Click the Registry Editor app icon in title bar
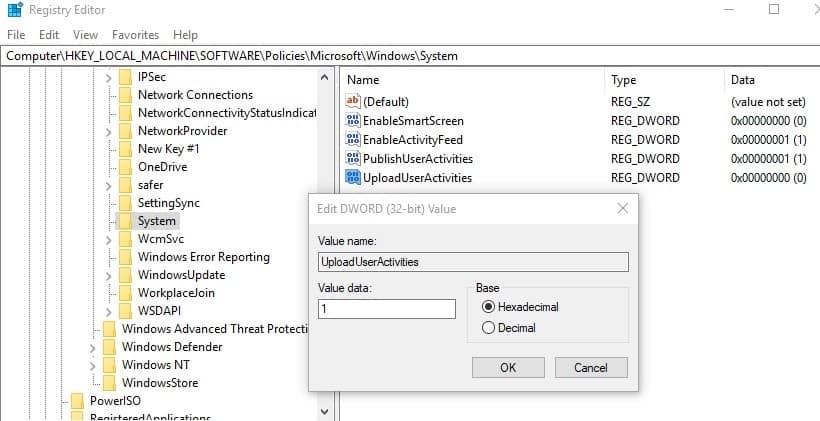820x421 pixels. [15, 9]
